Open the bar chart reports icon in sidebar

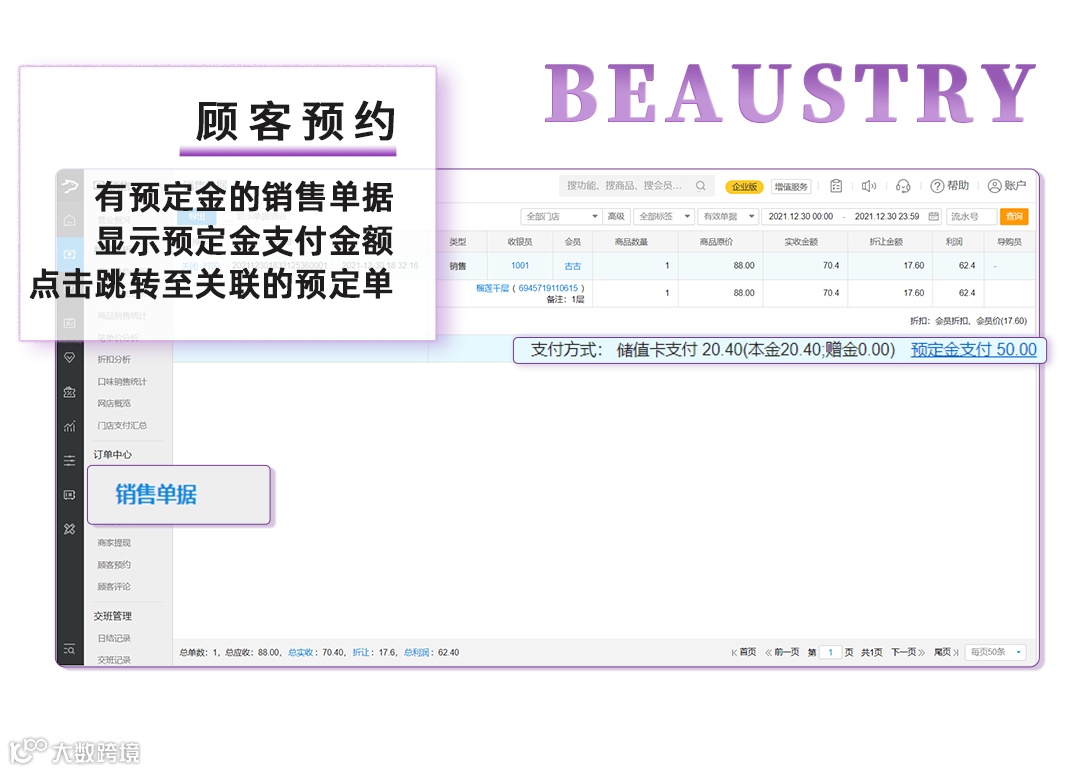(70, 426)
